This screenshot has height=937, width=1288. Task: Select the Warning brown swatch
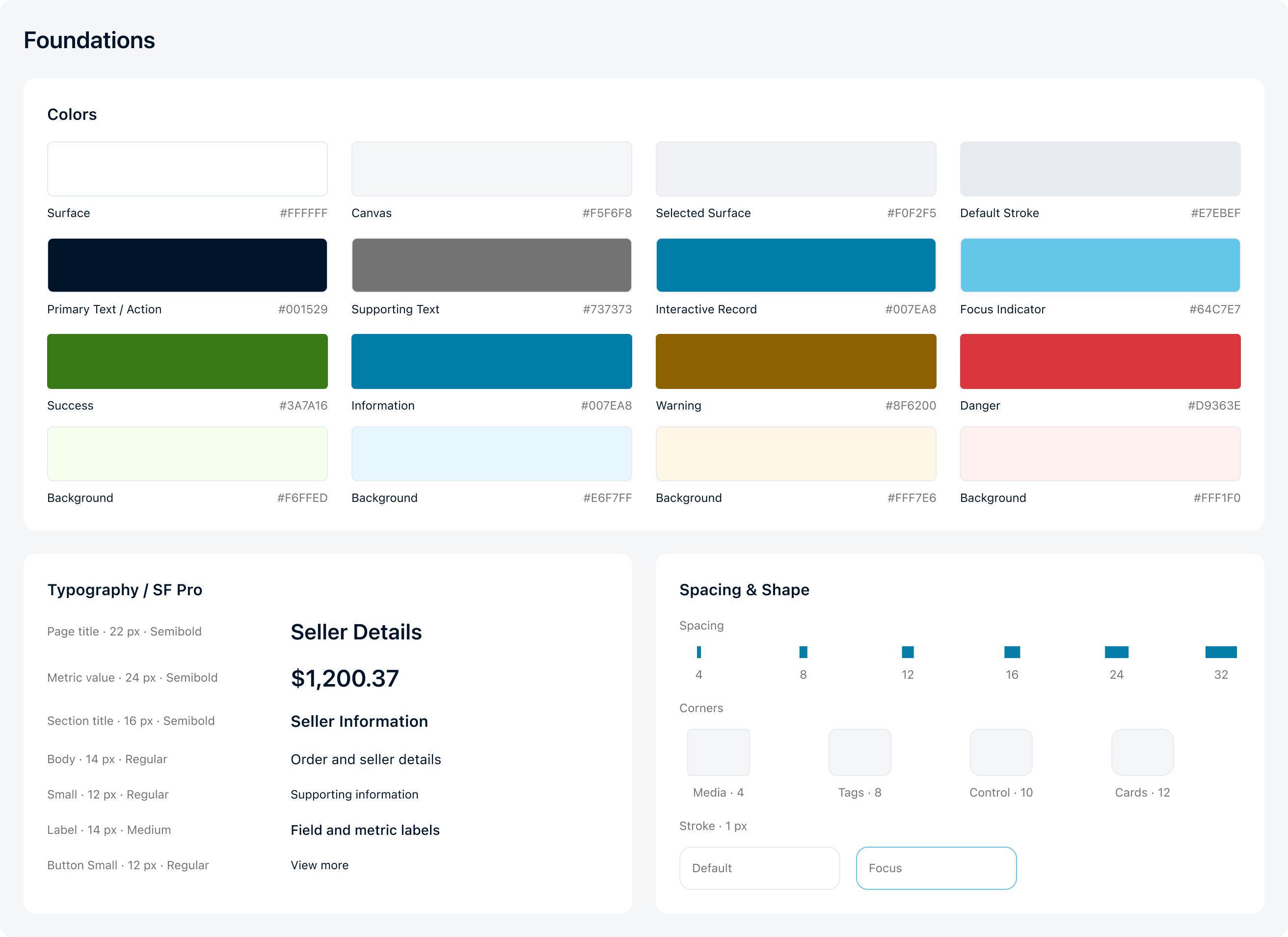[796, 361]
